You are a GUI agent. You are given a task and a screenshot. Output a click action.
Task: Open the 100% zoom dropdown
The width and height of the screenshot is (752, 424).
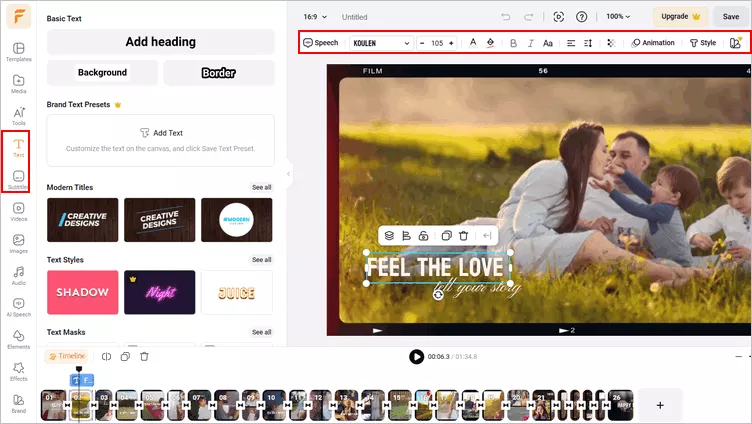pyautogui.click(x=618, y=16)
